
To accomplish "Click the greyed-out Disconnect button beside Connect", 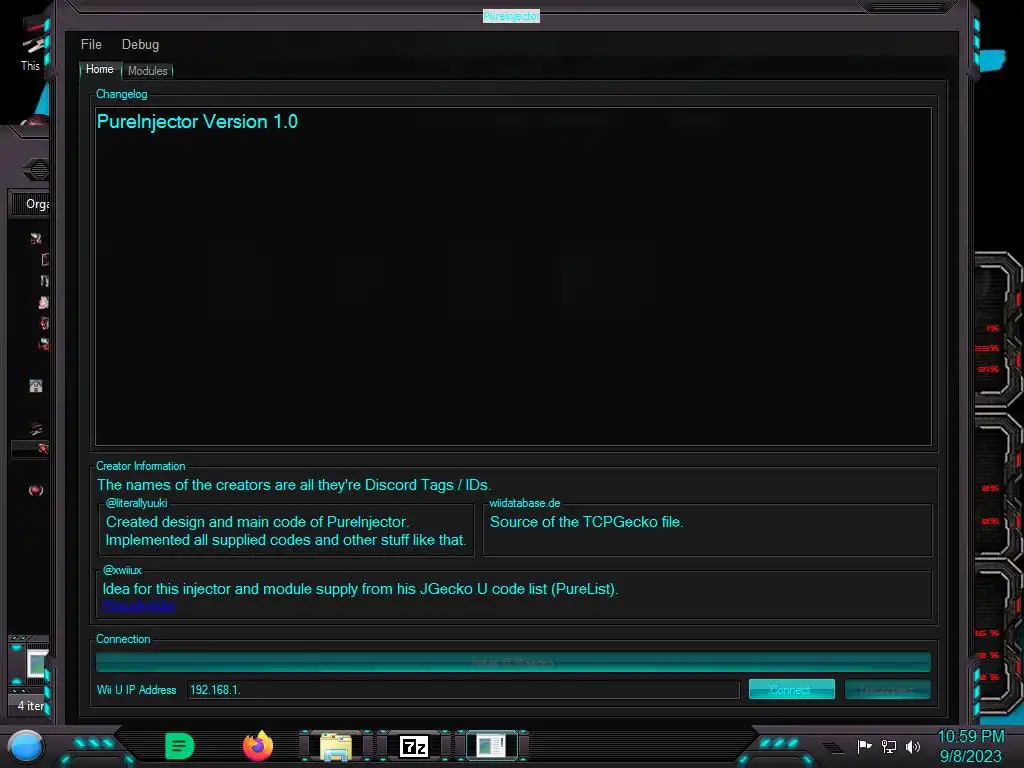I will 888,690.
